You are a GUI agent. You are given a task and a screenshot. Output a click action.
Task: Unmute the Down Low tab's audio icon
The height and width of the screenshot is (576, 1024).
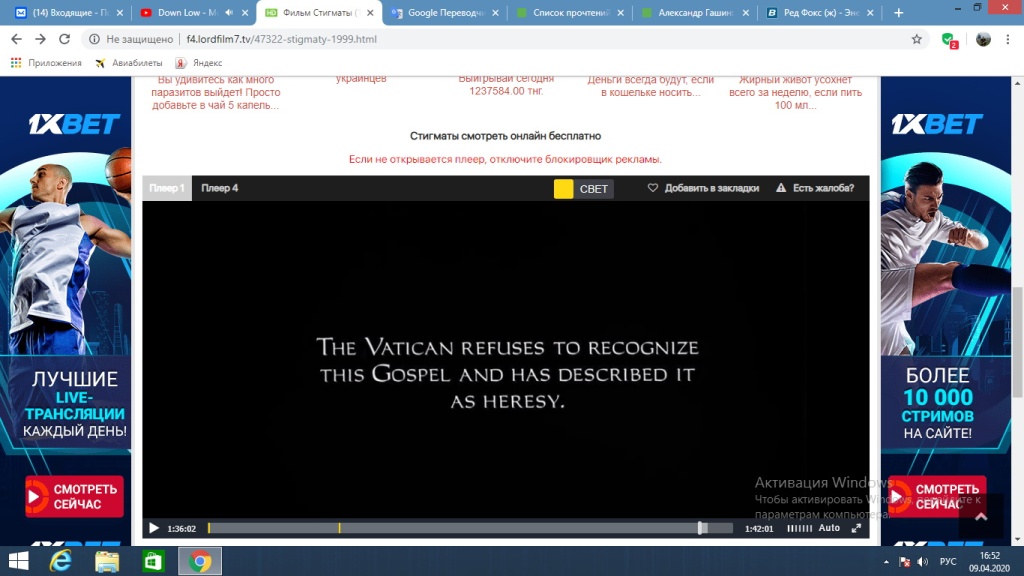point(229,12)
